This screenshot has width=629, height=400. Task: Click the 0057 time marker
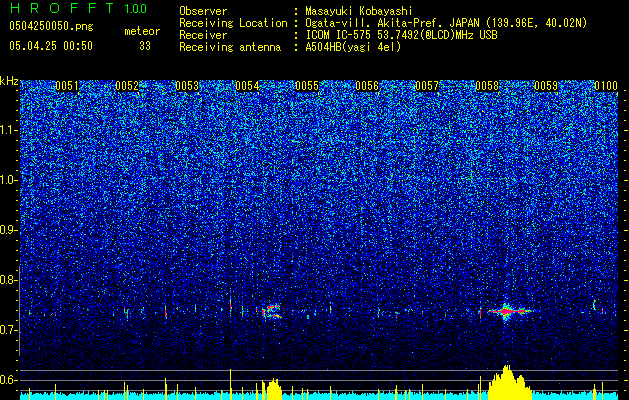[x=427, y=86]
